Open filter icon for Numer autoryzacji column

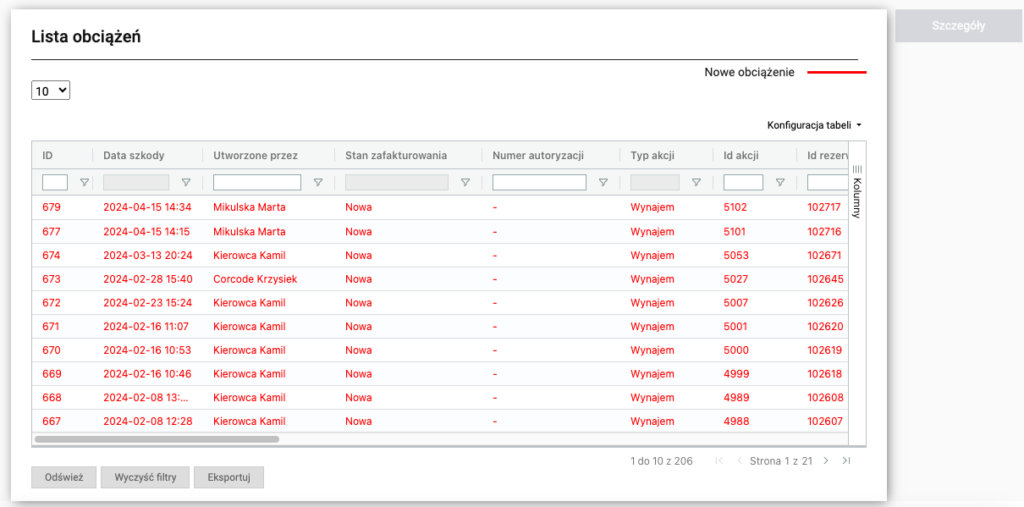(603, 183)
